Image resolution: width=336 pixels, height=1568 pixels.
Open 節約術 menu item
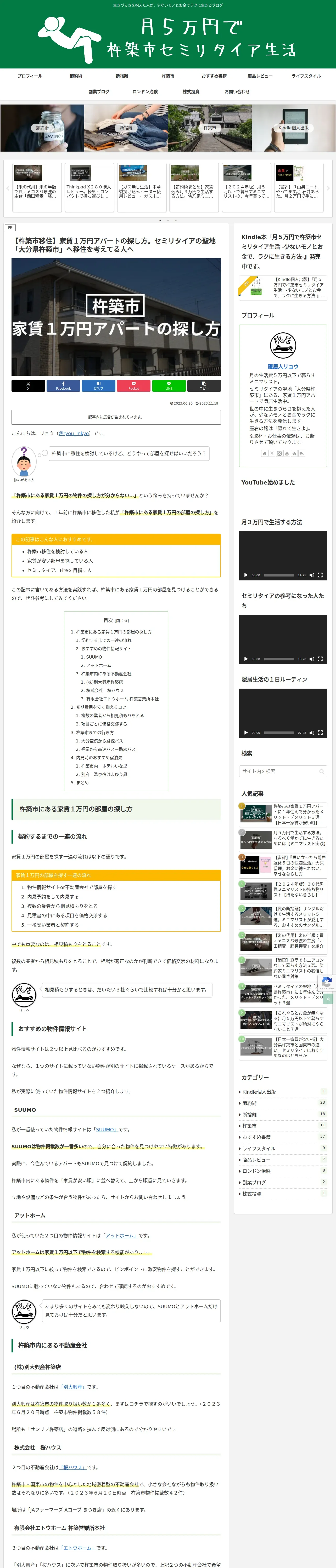pos(76,76)
